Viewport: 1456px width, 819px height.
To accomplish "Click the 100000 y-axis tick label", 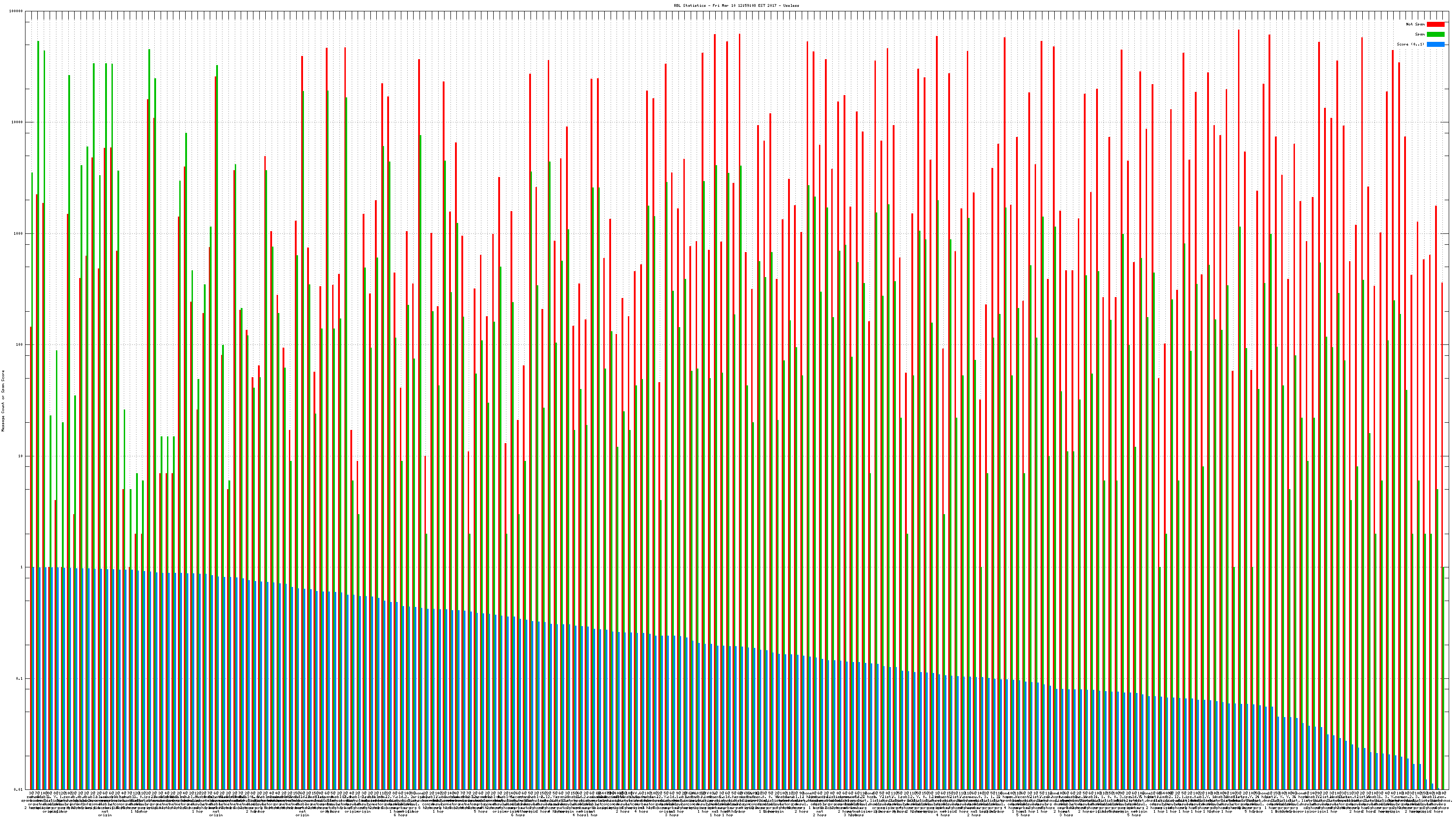I will [x=17, y=11].
